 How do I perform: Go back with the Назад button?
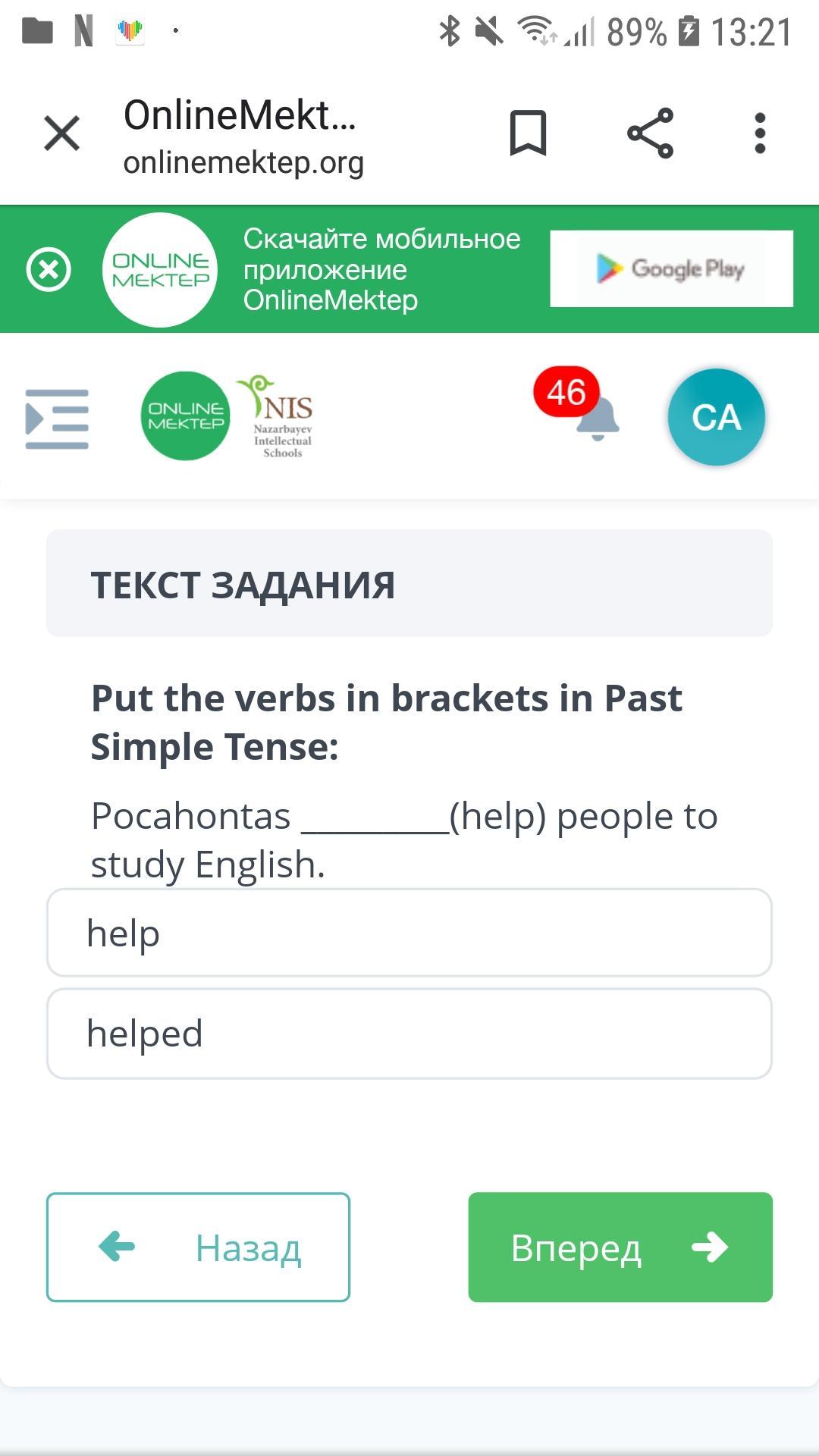coord(198,1247)
